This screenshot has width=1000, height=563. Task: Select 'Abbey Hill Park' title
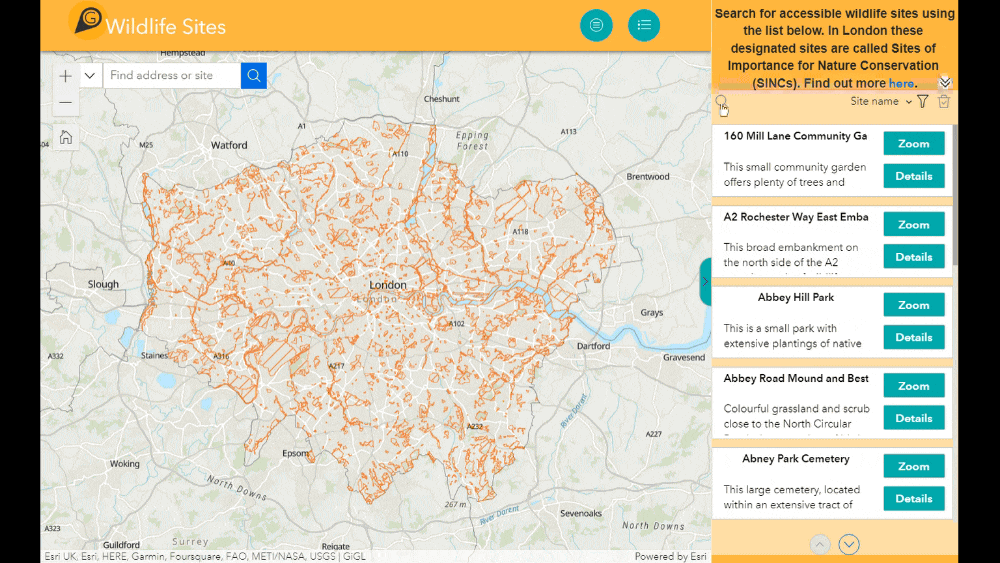[x=796, y=297]
